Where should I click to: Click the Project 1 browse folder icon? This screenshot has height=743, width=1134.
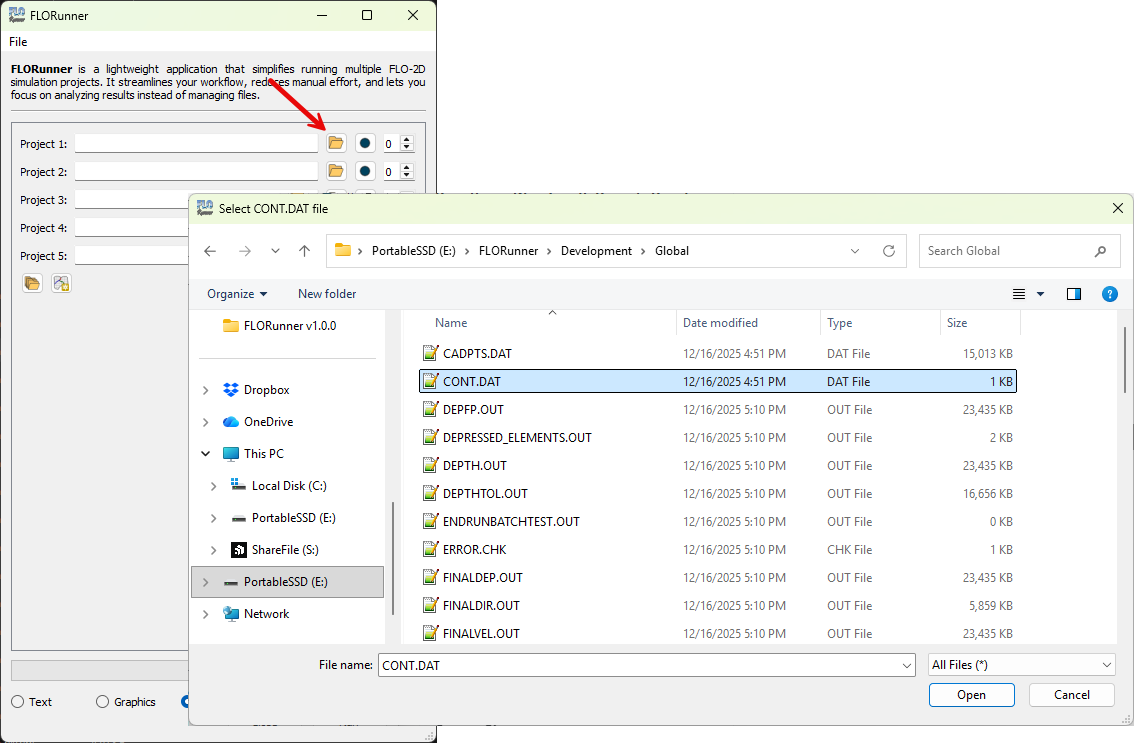(336, 144)
